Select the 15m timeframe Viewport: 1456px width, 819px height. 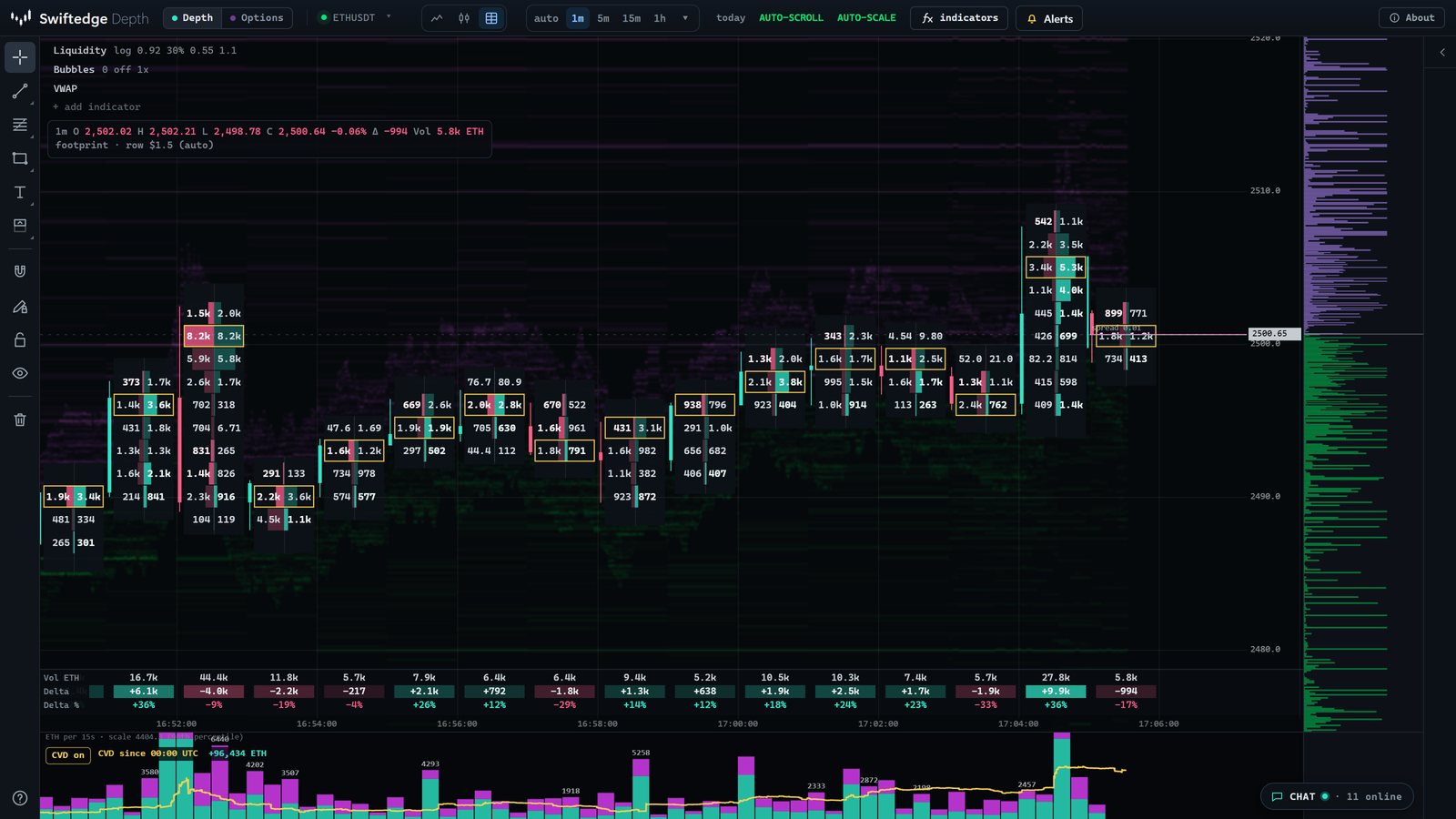(632, 18)
